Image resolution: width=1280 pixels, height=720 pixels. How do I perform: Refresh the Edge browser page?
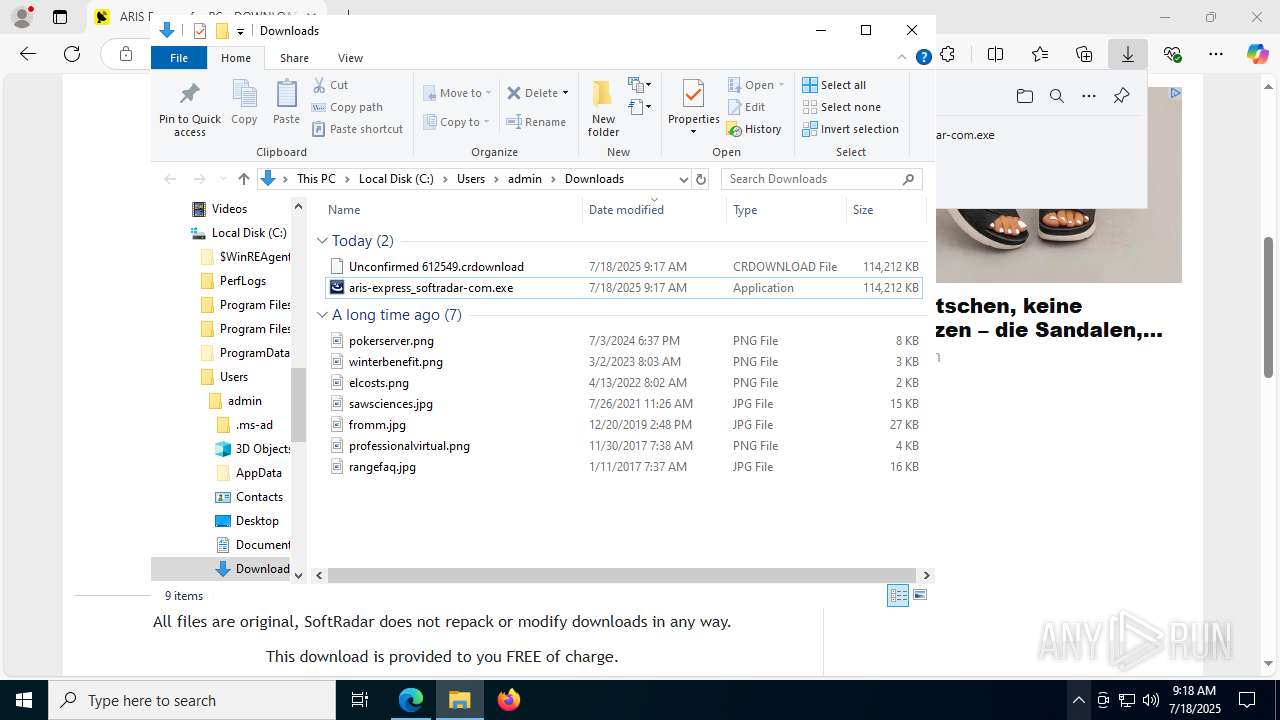(x=72, y=54)
